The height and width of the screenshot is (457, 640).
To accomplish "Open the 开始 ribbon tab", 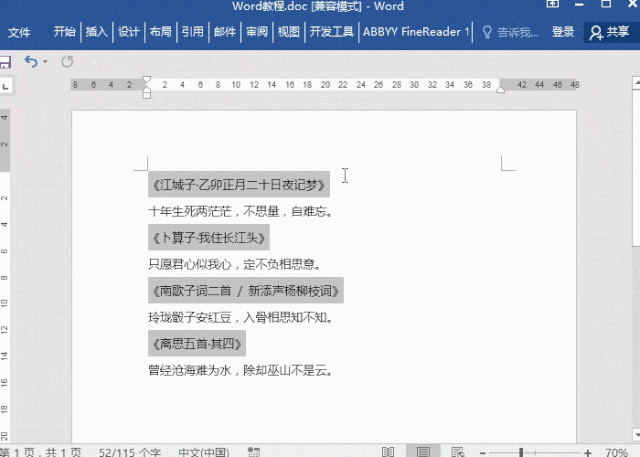I will (64, 32).
